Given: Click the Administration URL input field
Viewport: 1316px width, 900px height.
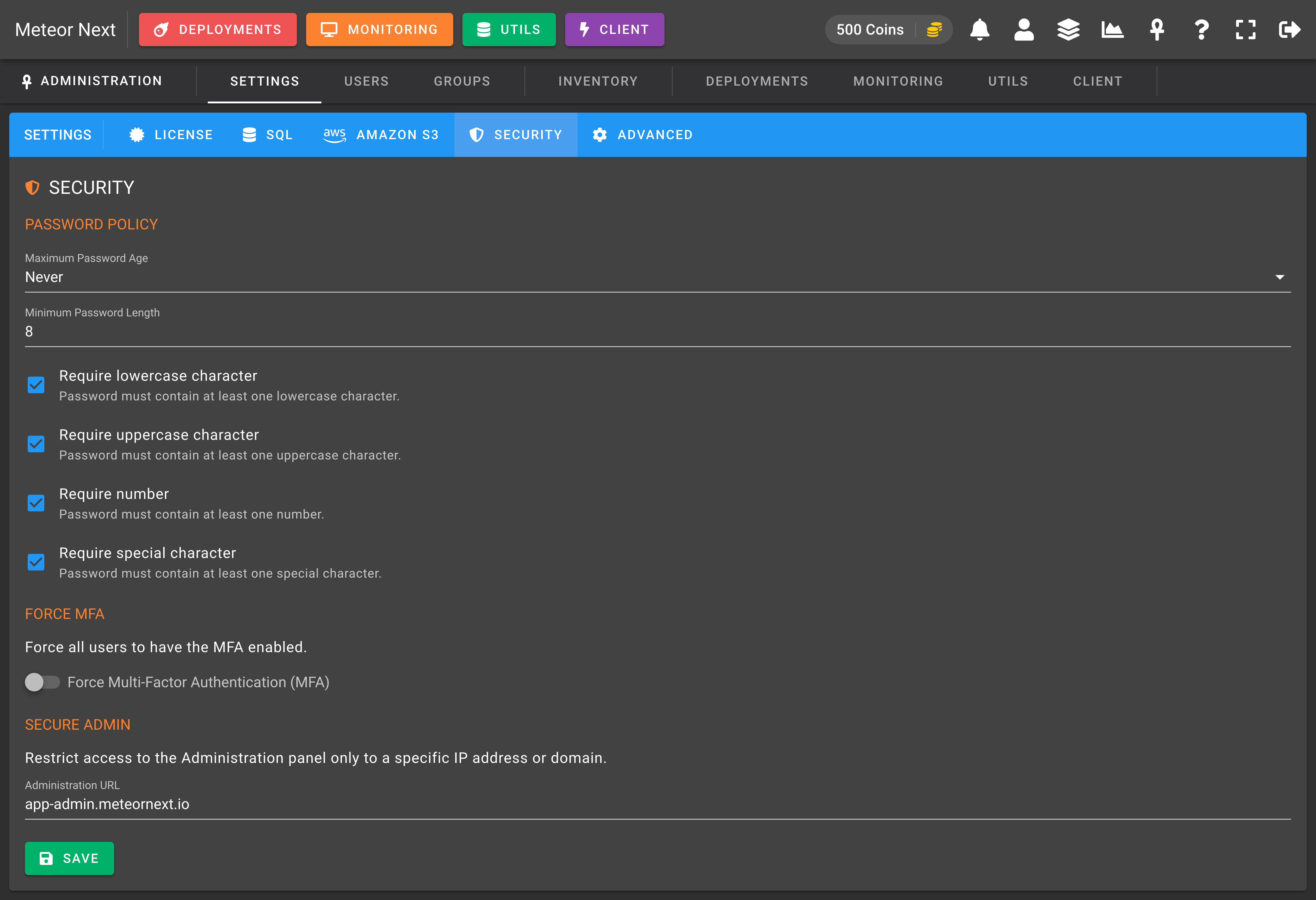Looking at the screenshot, I should [x=658, y=804].
